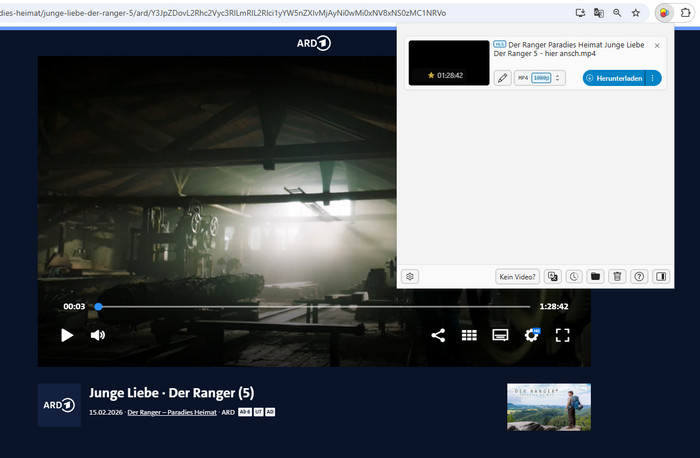Open help question mark icon

[639, 277]
